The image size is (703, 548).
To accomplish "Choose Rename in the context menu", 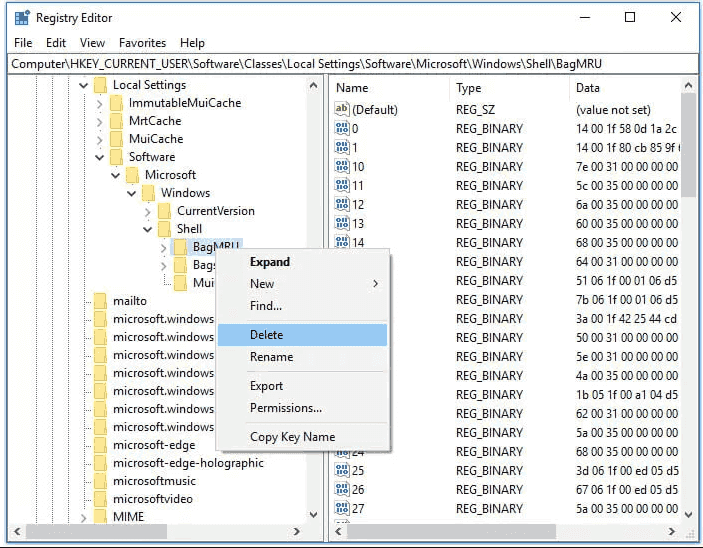I will click(x=302, y=357).
